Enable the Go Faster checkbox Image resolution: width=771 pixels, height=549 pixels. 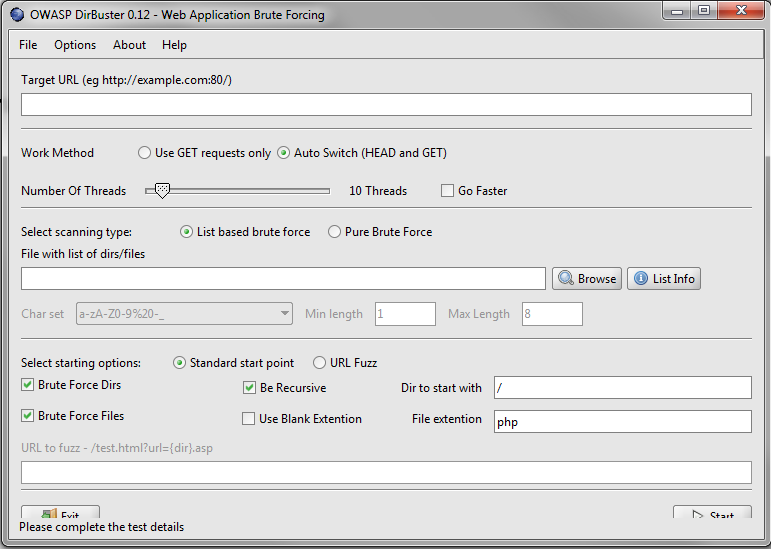click(447, 191)
